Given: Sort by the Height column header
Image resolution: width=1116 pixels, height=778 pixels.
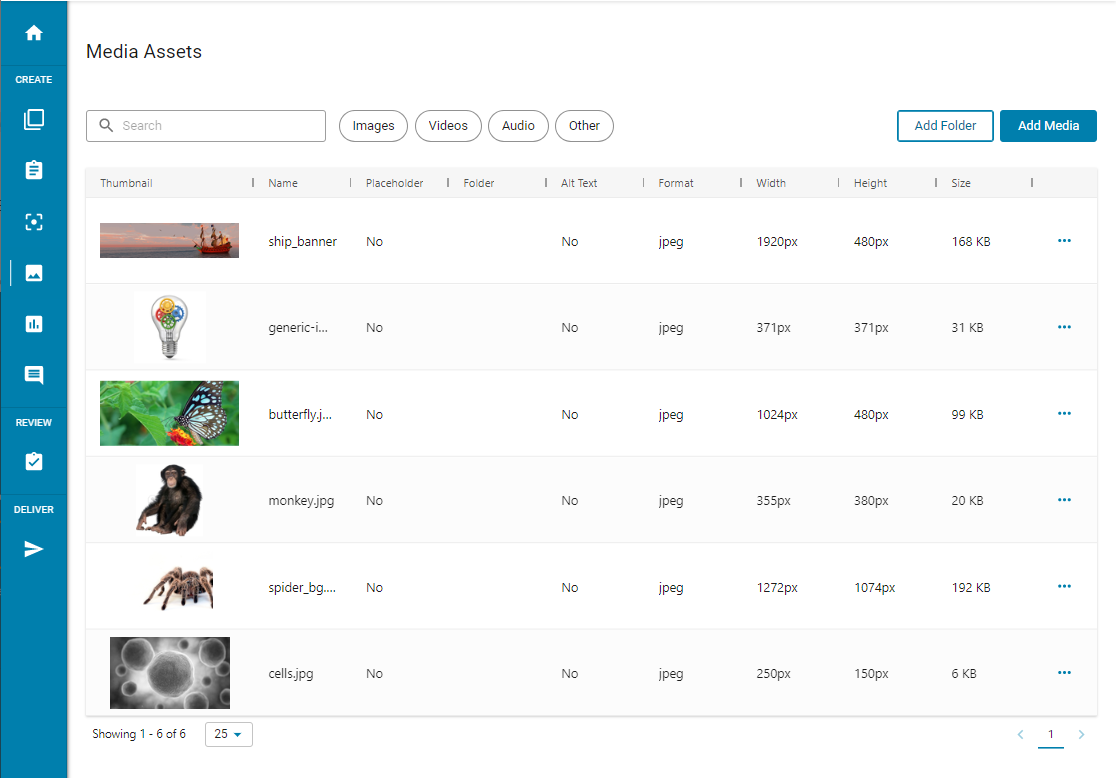Looking at the screenshot, I should point(870,183).
